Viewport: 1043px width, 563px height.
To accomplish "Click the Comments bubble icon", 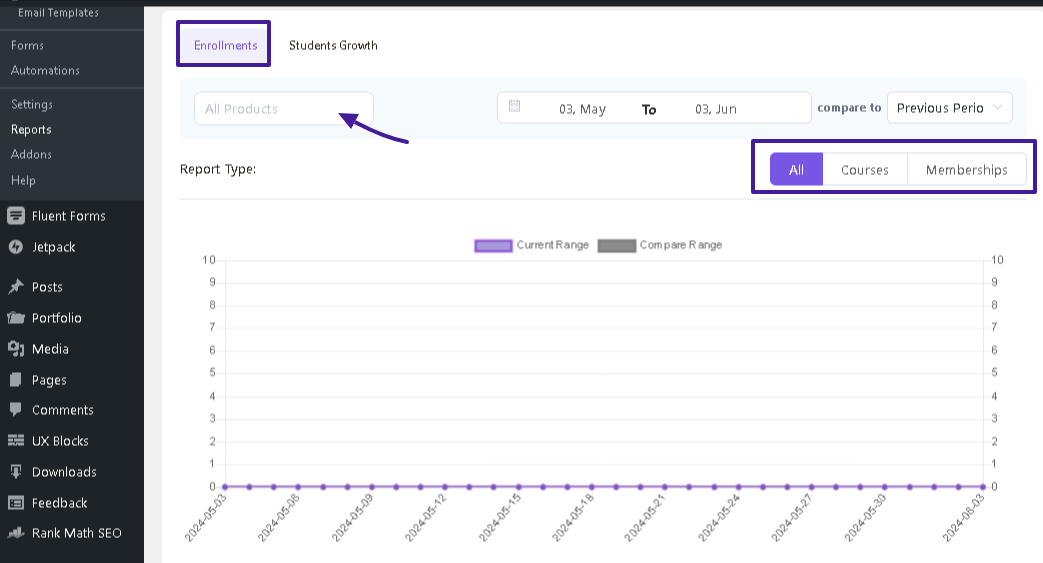I will 16,410.
